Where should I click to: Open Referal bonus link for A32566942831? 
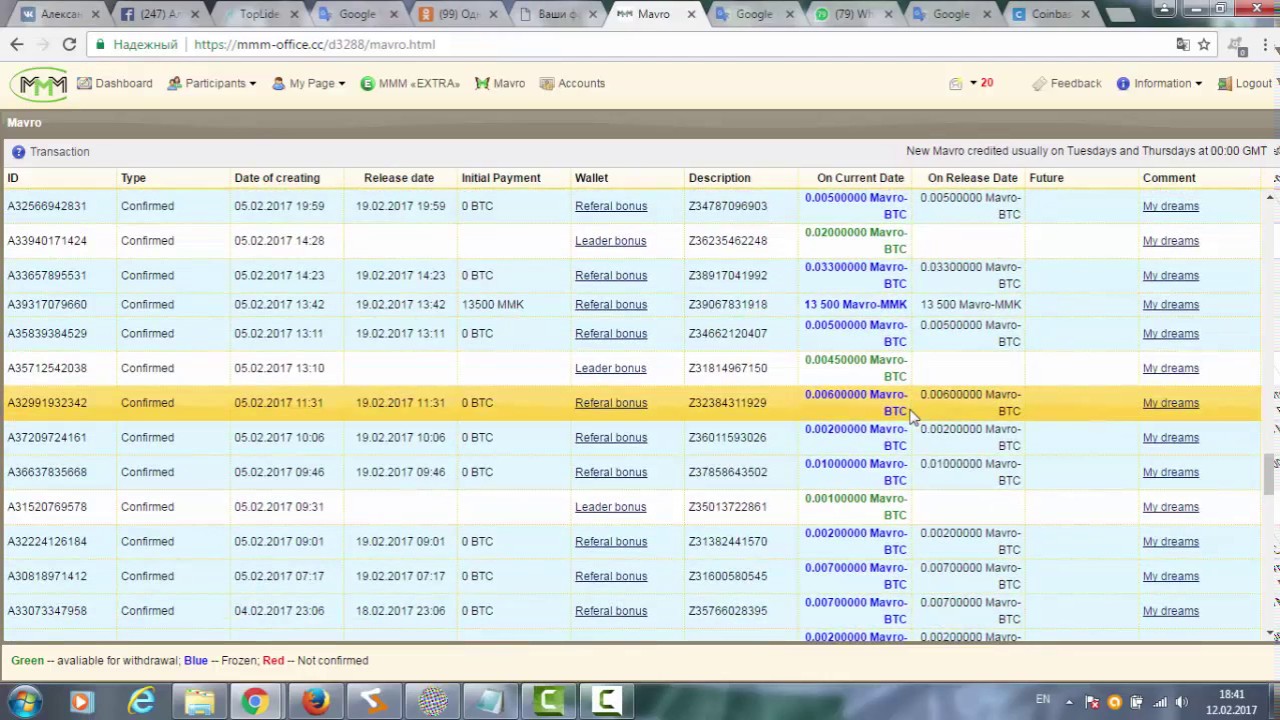point(611,206)
